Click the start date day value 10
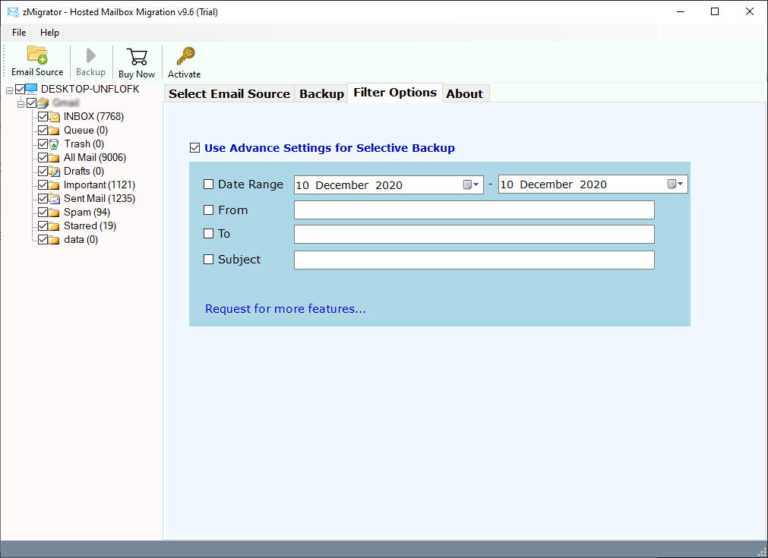Viewport: 768px width, 558px height. [303, 185]
